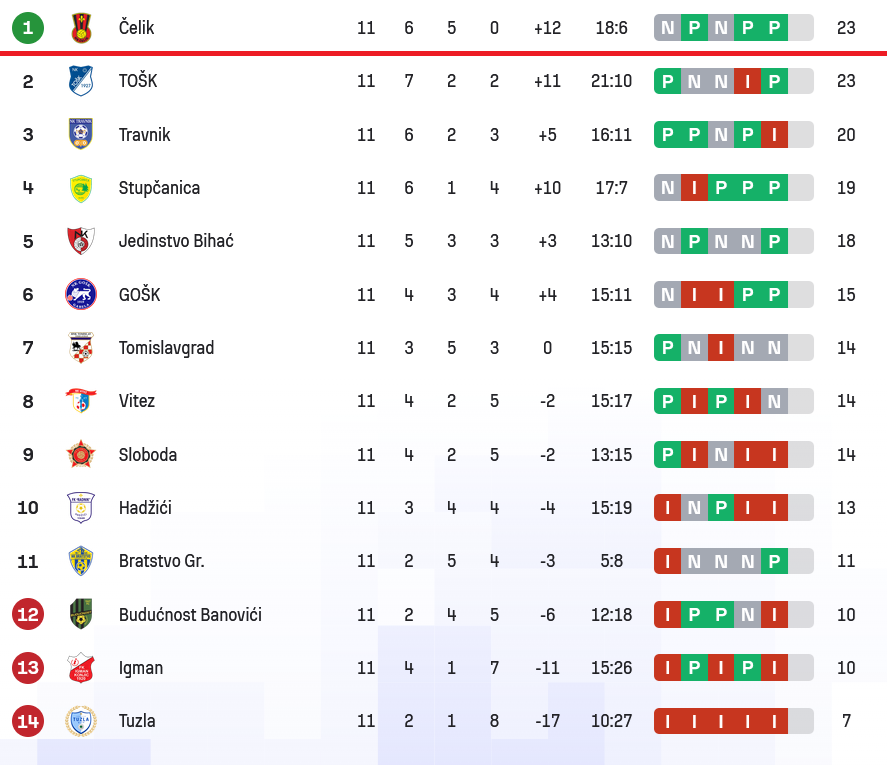Open Travnik team crest icon
This screenshot has height=765, width=887.
tap(81, 134)
